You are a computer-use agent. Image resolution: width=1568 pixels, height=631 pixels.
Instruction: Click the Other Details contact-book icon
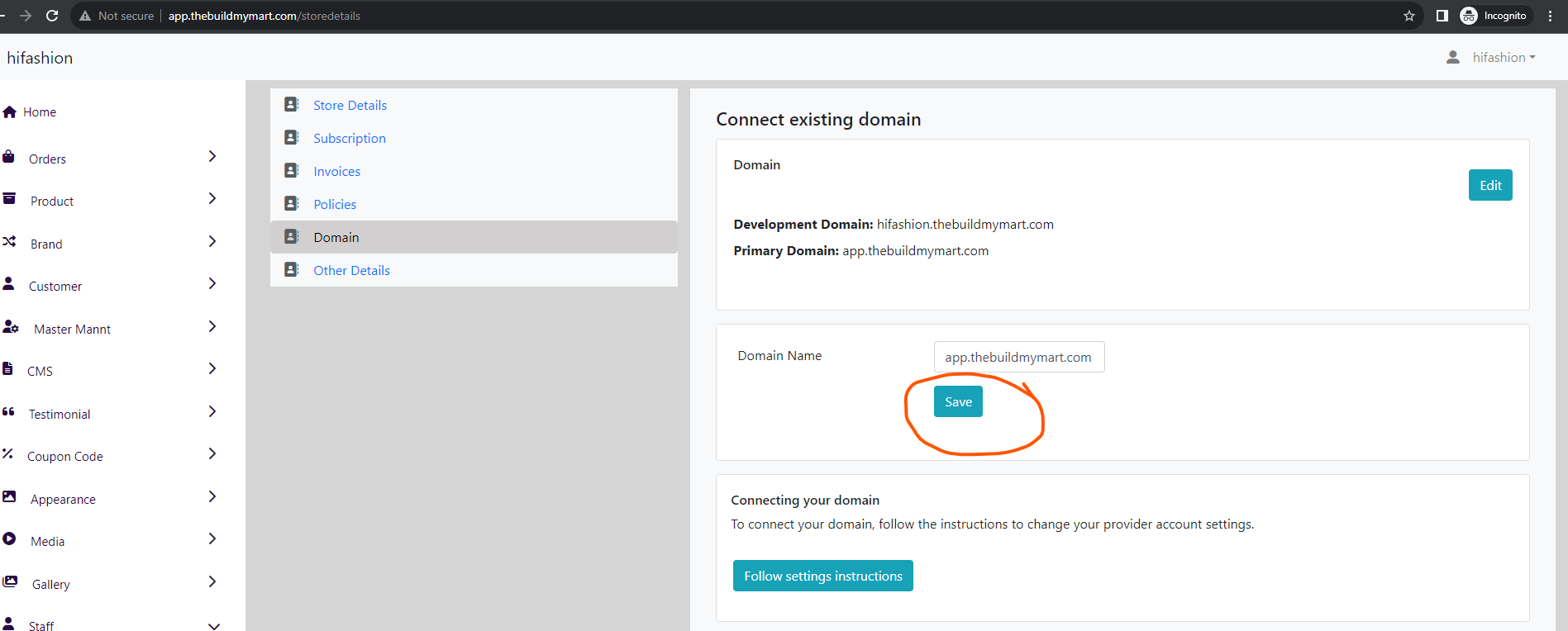tap(291, 269)
